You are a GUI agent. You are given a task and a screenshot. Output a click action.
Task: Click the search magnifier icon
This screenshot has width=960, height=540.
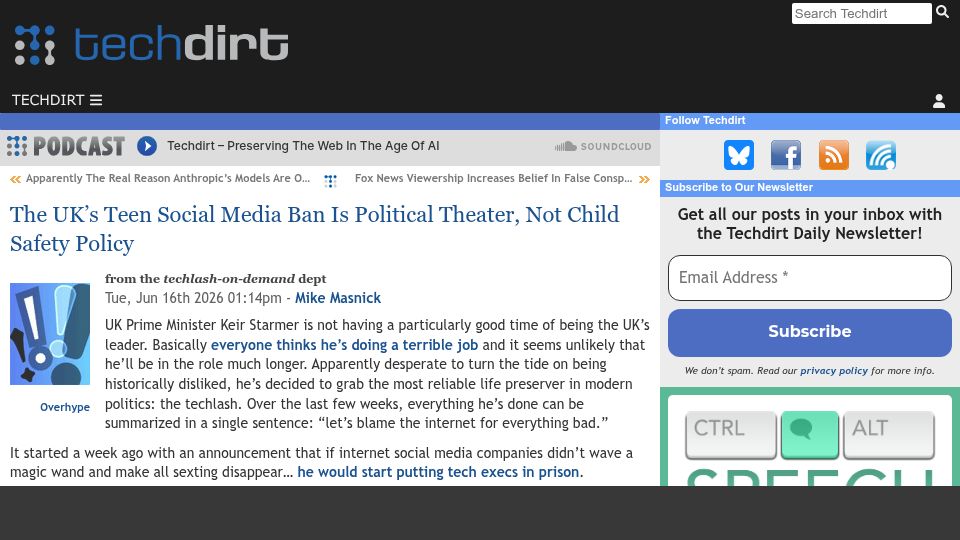click(943, 12)
